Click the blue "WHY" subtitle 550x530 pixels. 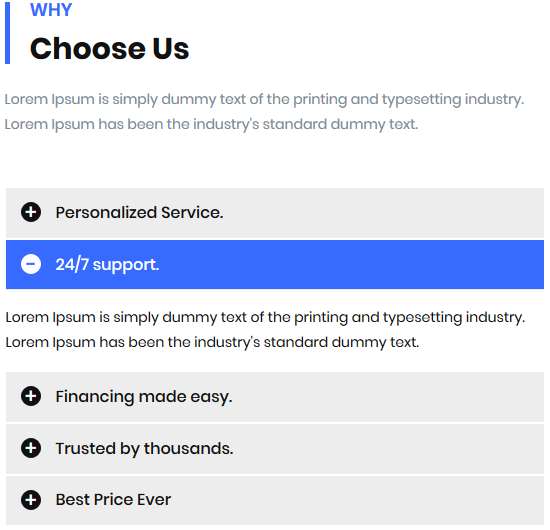click(x=51, y=10)
